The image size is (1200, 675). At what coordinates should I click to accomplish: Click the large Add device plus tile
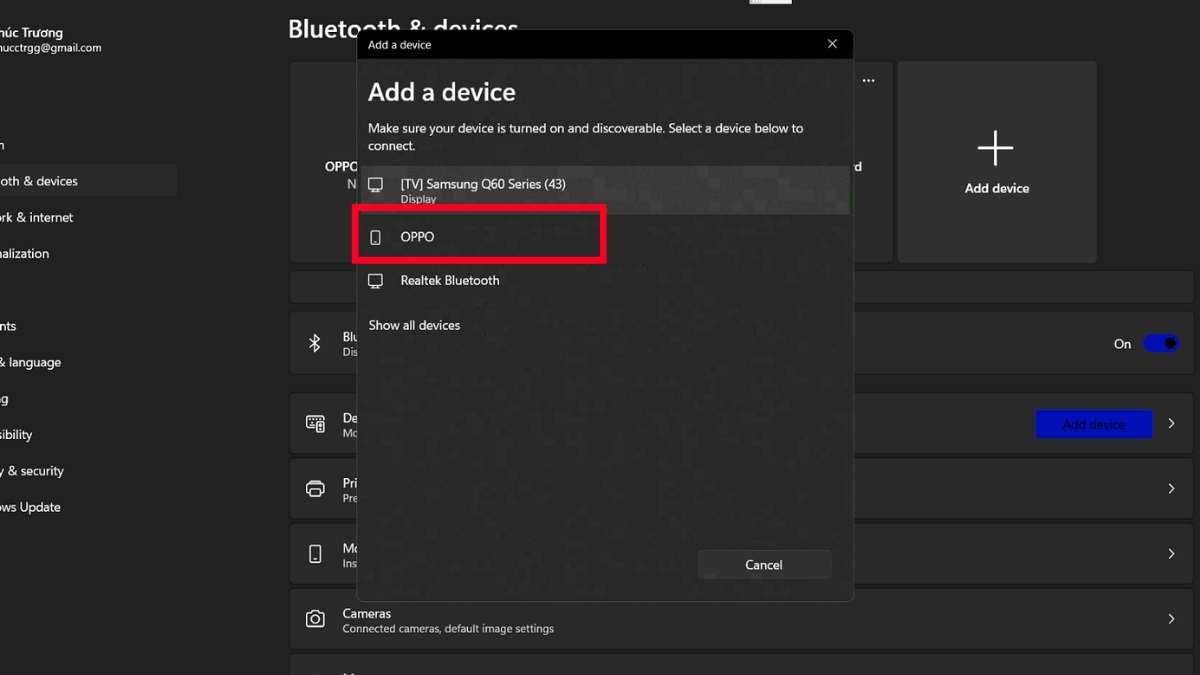pyautogui.click(x=997, y=162)
